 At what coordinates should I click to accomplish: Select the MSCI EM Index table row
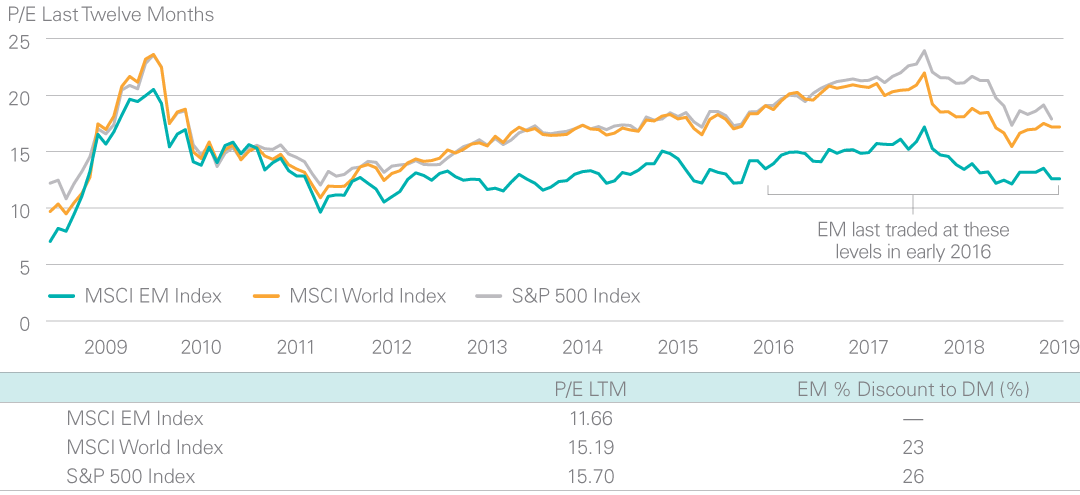click(x=540, y=418)
